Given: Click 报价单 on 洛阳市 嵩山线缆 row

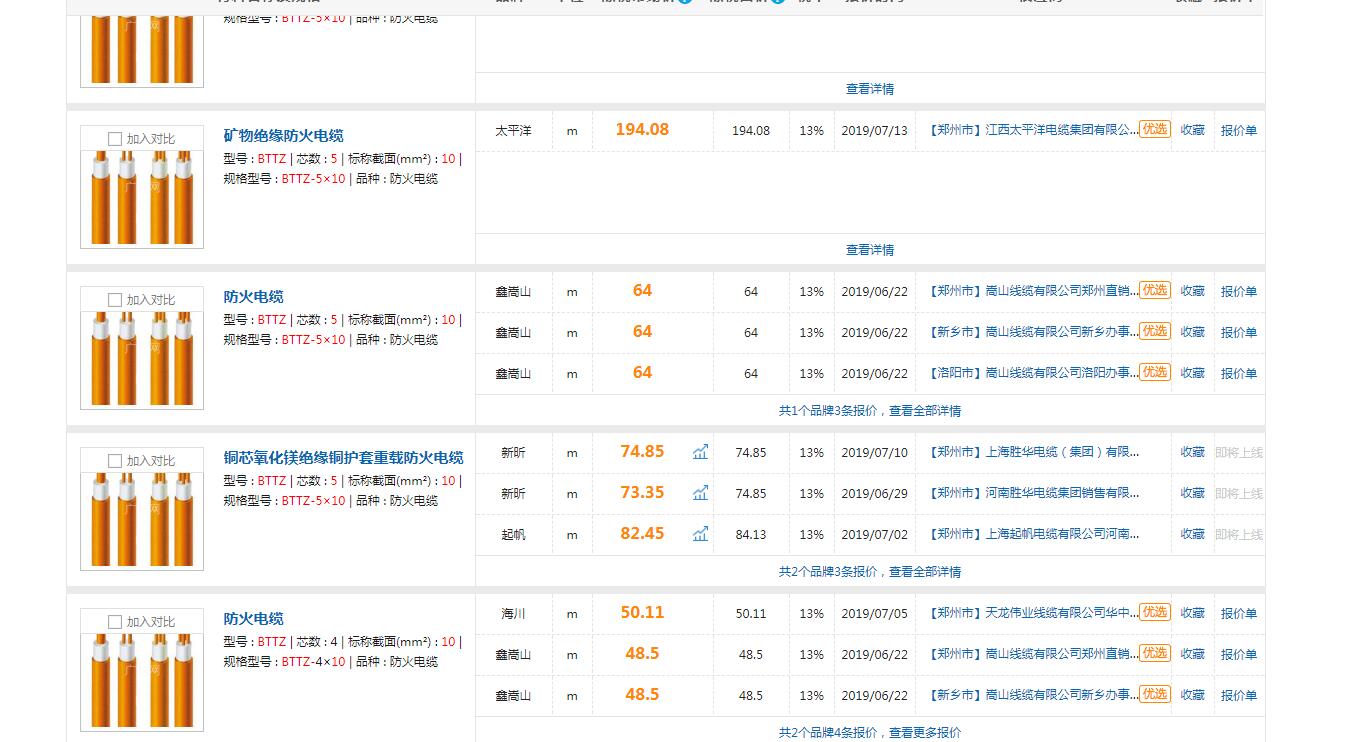Looking at the screenshot, I should pyautogui.click(x=1239, y=373).
